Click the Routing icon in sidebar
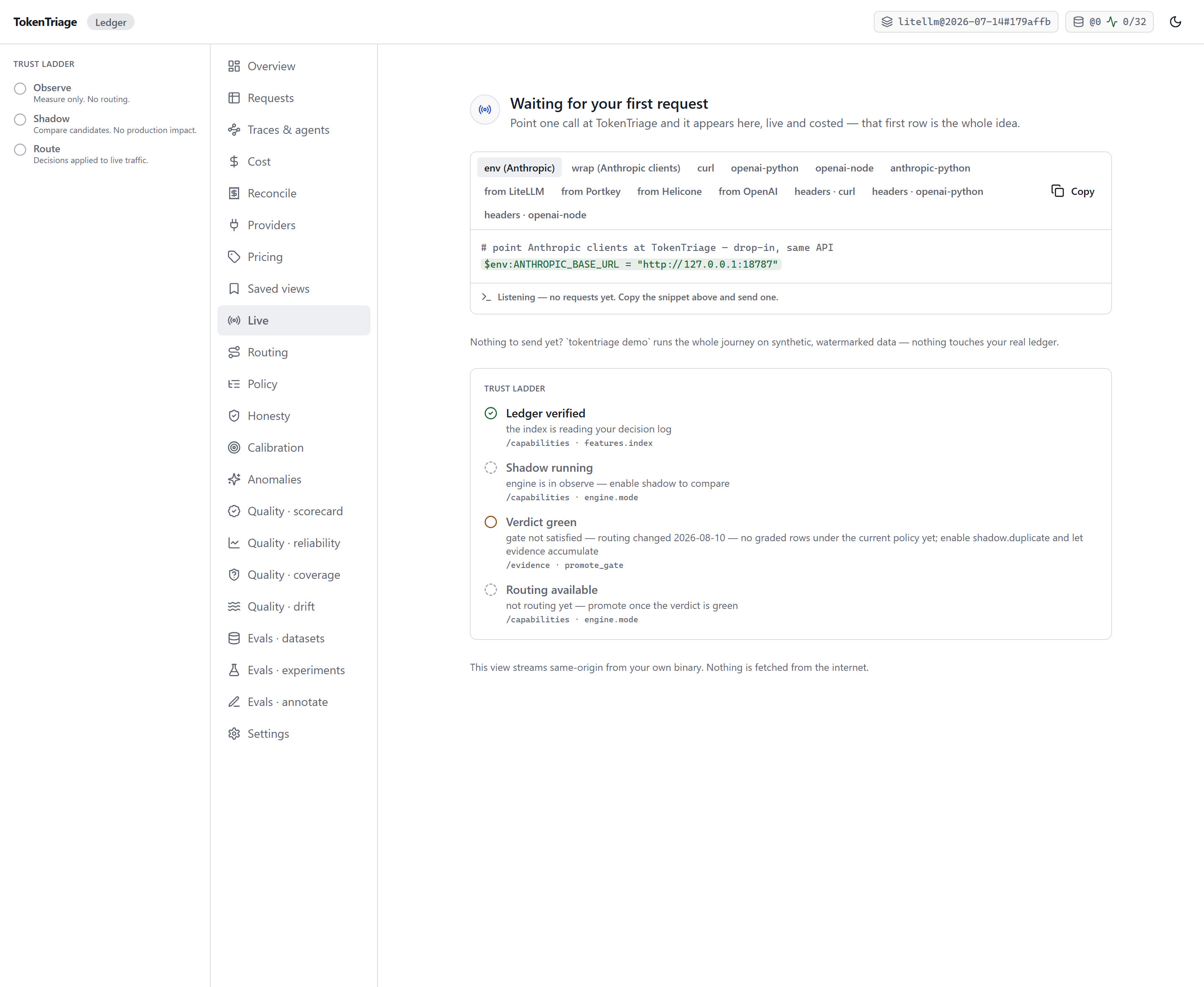The width and height of the screenshot is (1204, 987). pyautogui.click(x=234, y=353)
